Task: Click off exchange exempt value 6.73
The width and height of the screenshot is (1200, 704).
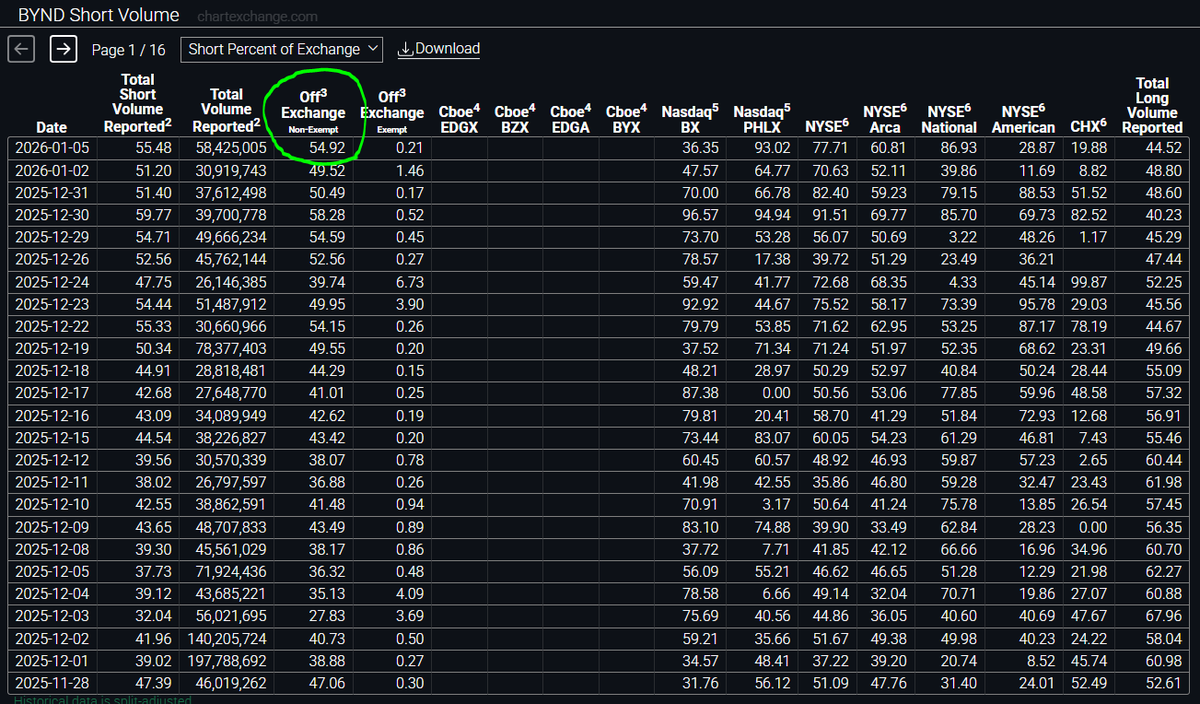Action: (410, 282)
